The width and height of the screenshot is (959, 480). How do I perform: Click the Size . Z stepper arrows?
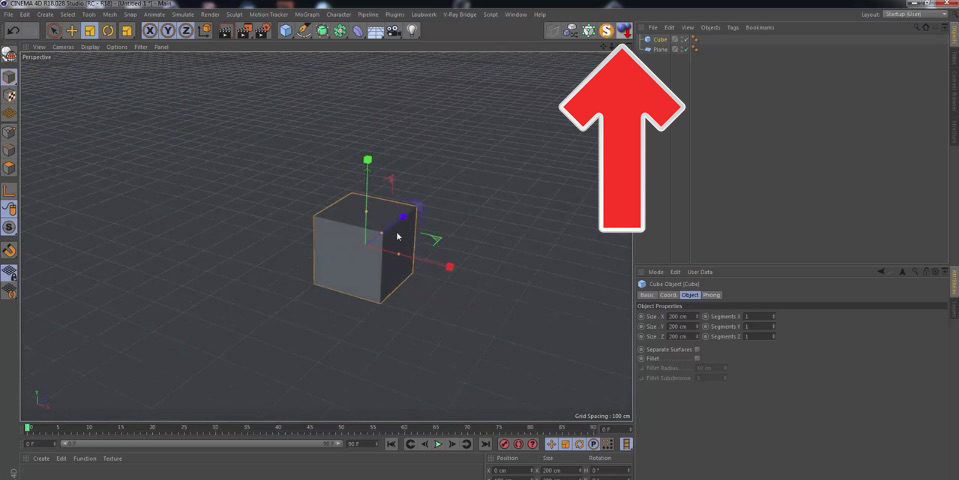(697, 337)
